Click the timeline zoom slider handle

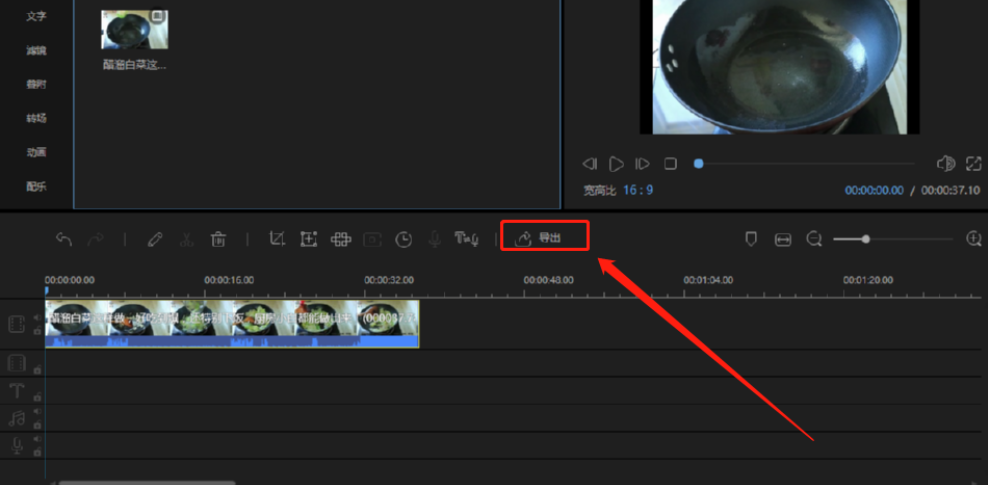point(865,239)
